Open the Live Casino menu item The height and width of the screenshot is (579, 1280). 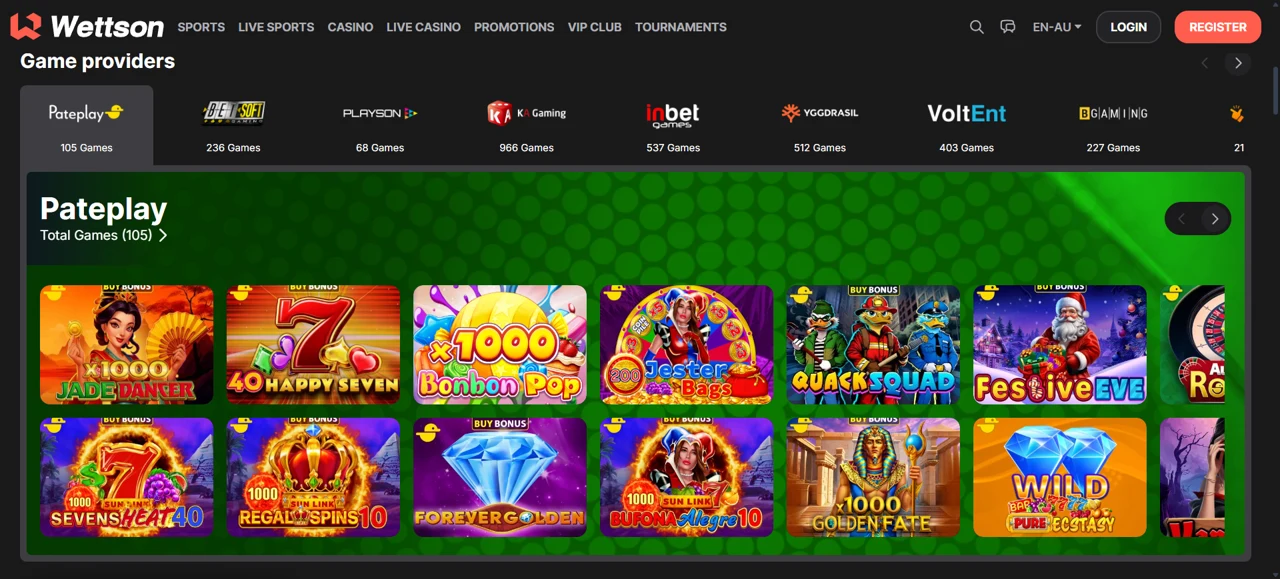(x=424, y=27)
